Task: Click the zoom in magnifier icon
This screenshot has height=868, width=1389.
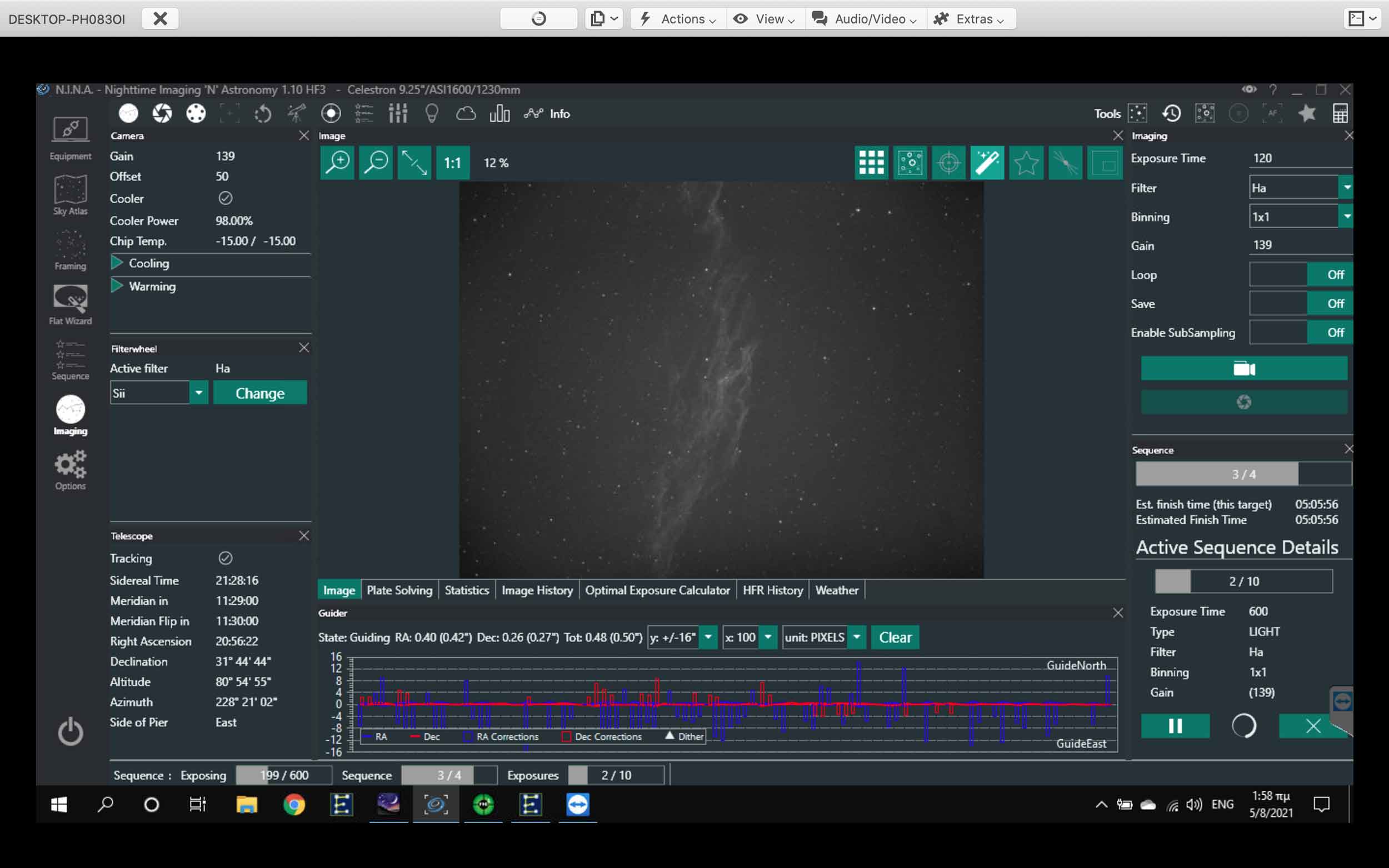Action: tap(337, 163)
